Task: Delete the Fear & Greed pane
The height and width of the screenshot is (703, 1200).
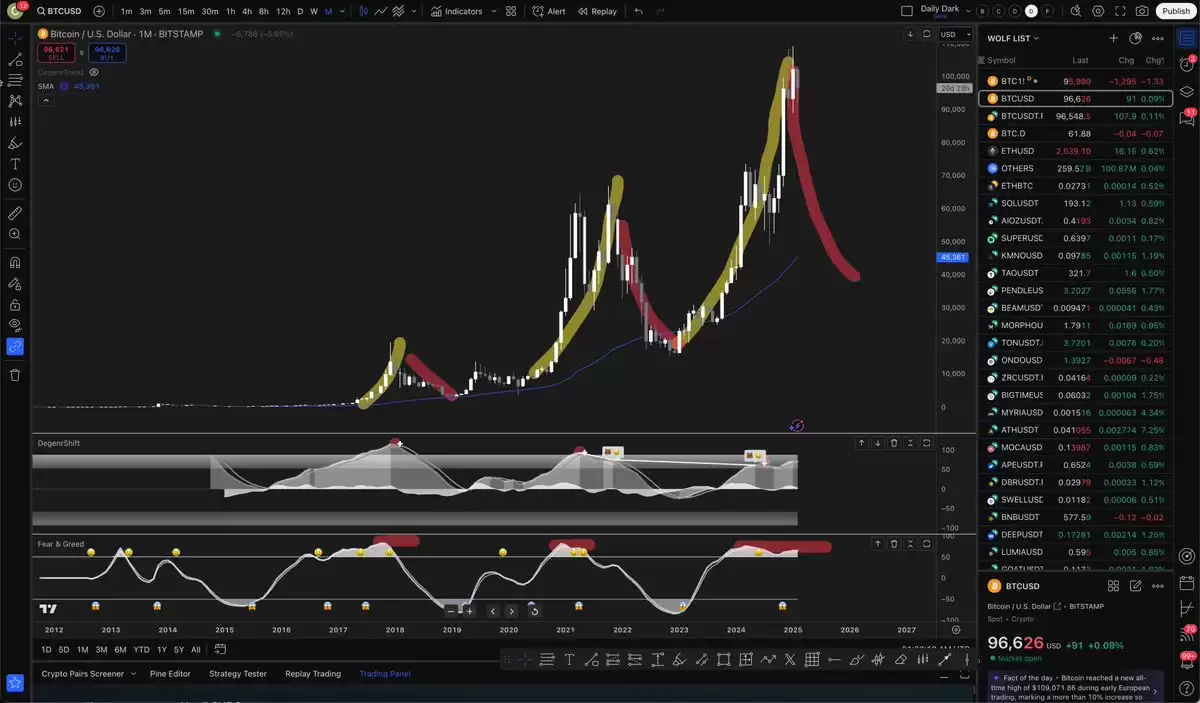Action: tap(894, 543)
